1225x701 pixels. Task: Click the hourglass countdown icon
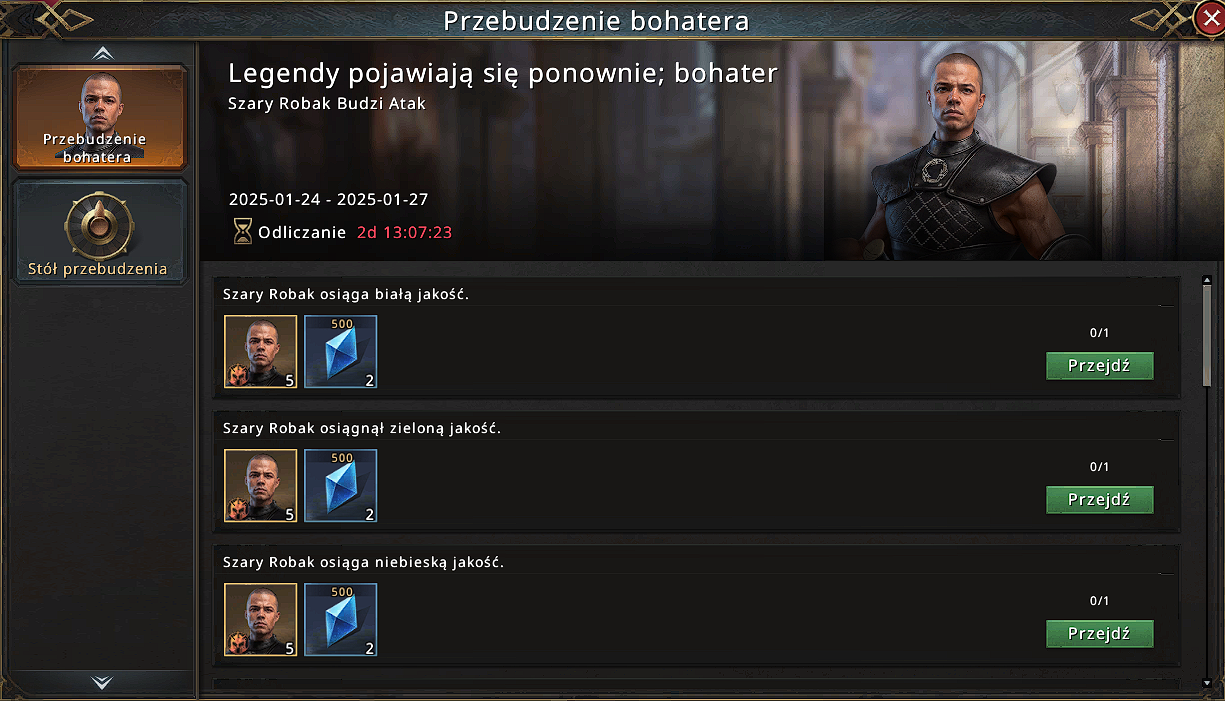click(x=242, y=232)
